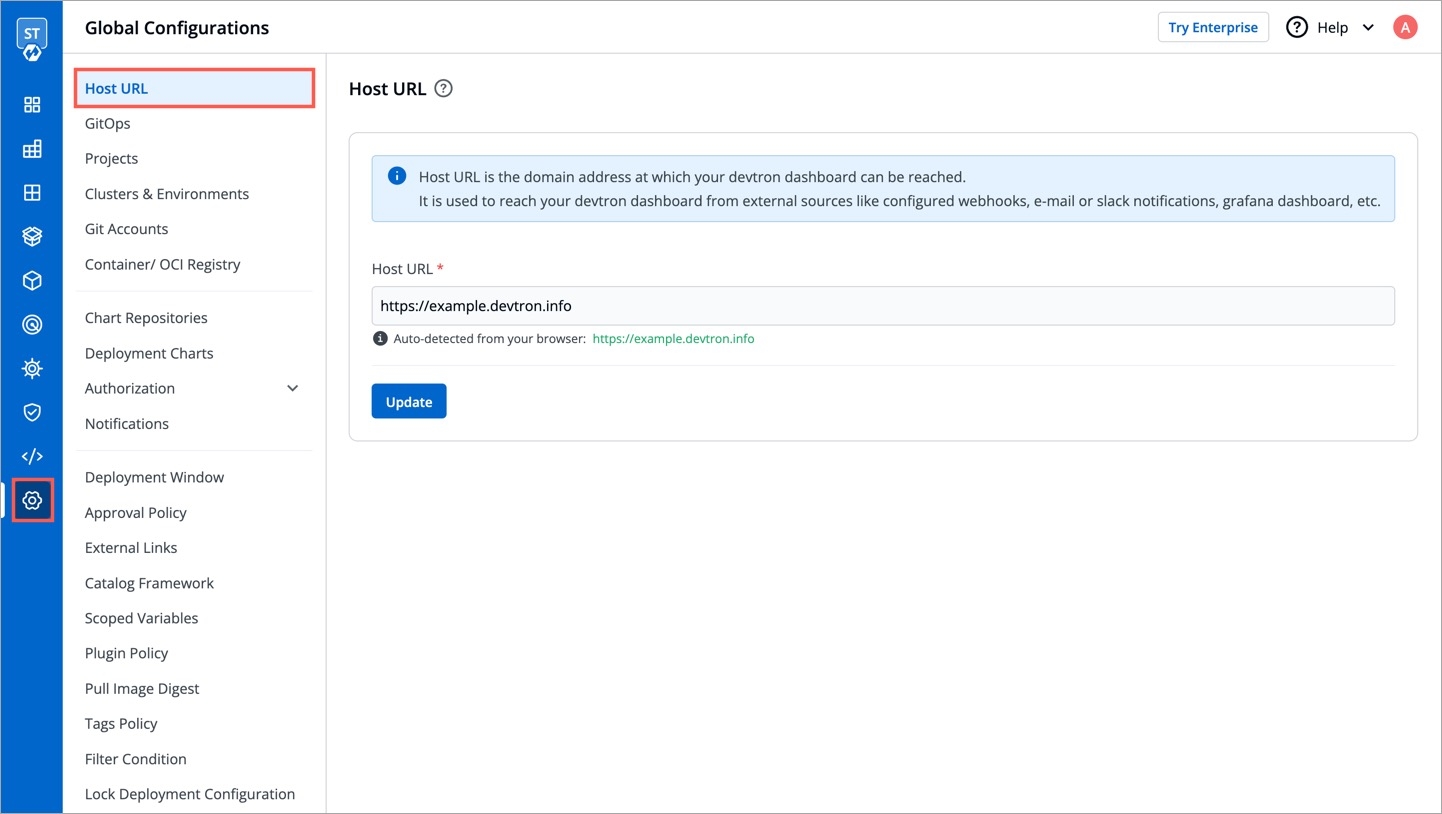The image size is (1442, 814).
Task: Click the auto-detected host URL link
Action: 673,339
